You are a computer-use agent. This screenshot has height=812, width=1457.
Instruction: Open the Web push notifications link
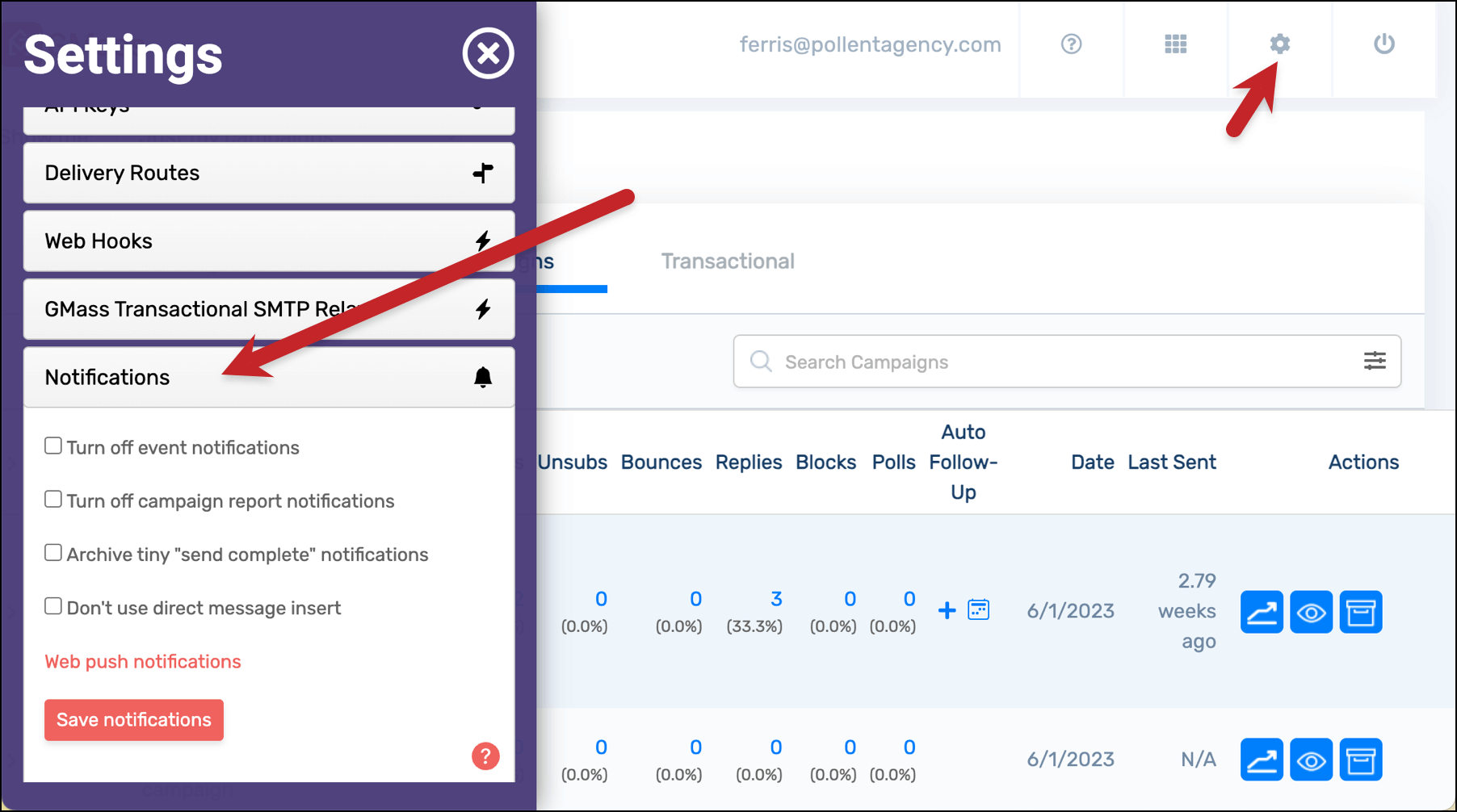(x=143, y=662)
